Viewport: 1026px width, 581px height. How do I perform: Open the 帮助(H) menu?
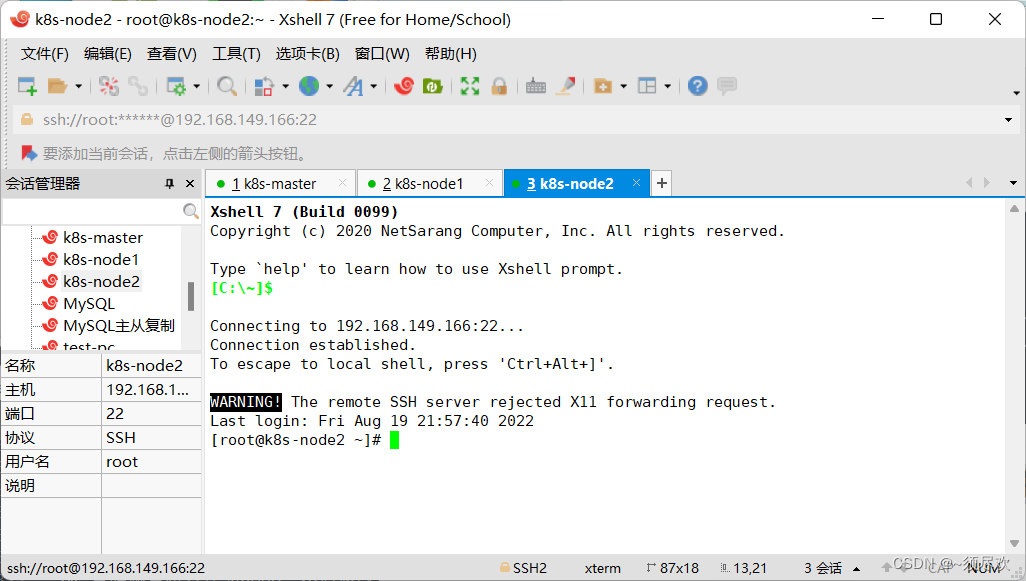click(451, 54)
